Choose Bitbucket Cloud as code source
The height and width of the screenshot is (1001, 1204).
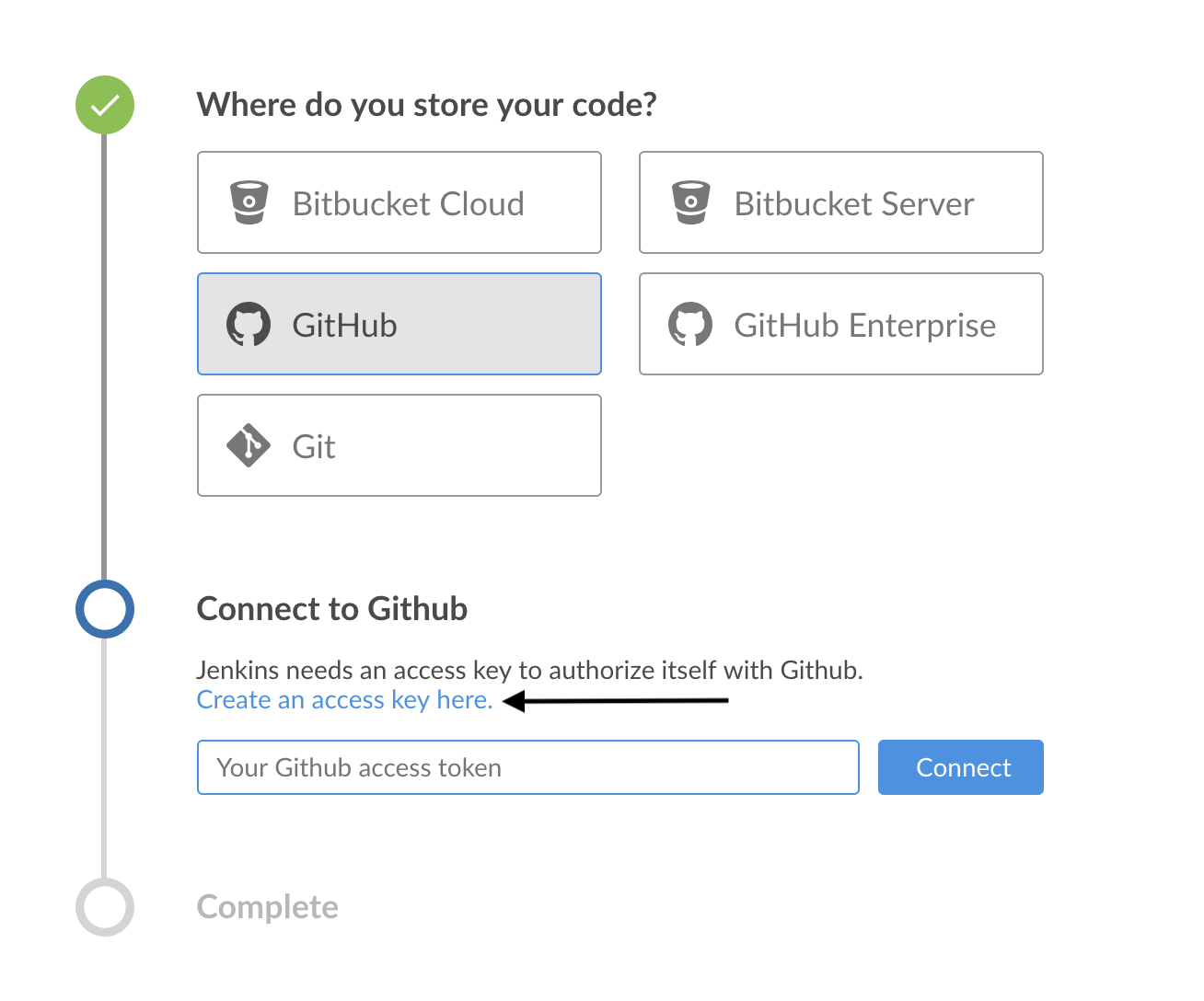[399, 202]
